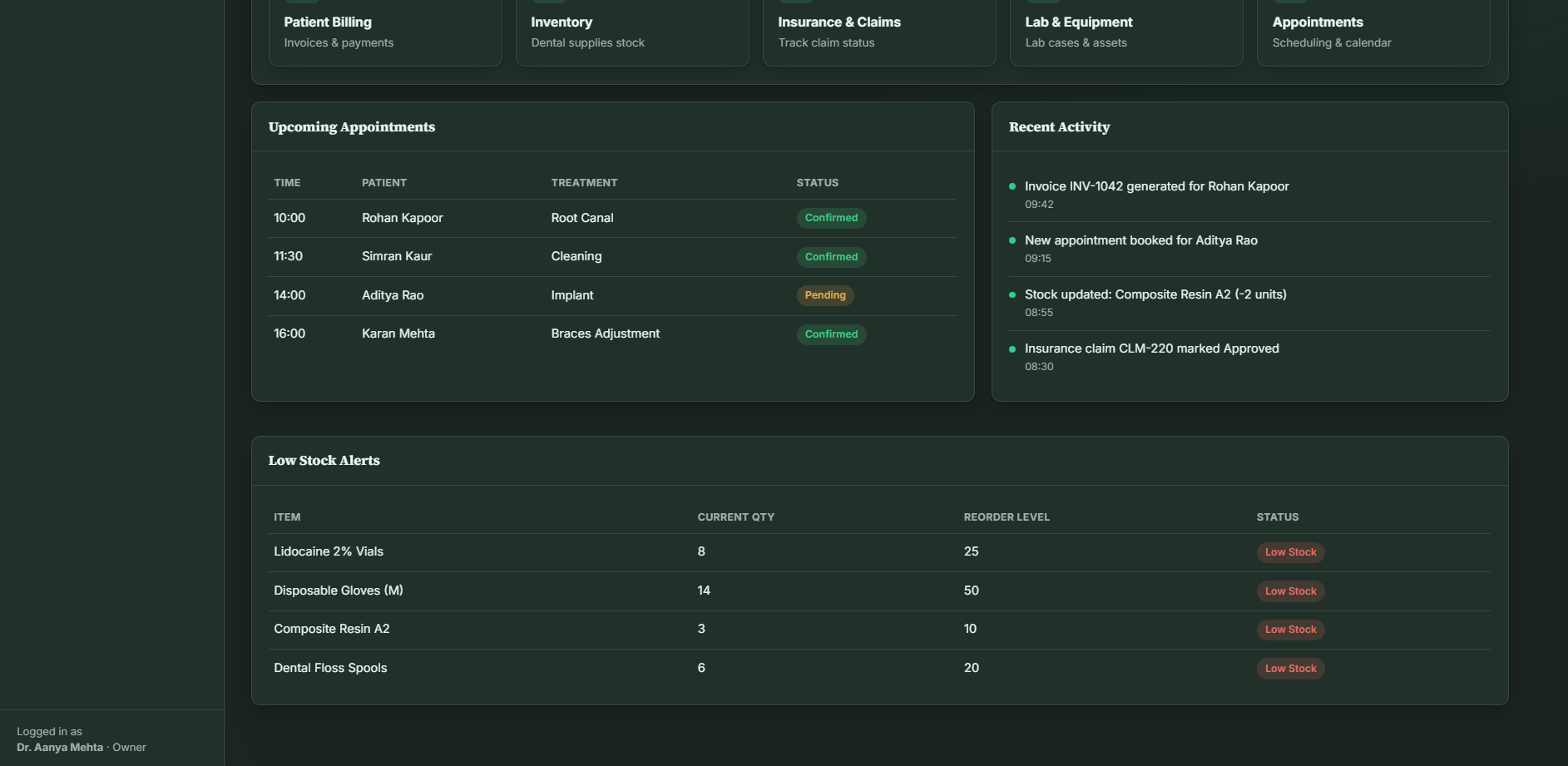Screen dimensions: 1568x766
Task: Click Low Stock badge for Dental Floss Spools
Action: 1290,669
